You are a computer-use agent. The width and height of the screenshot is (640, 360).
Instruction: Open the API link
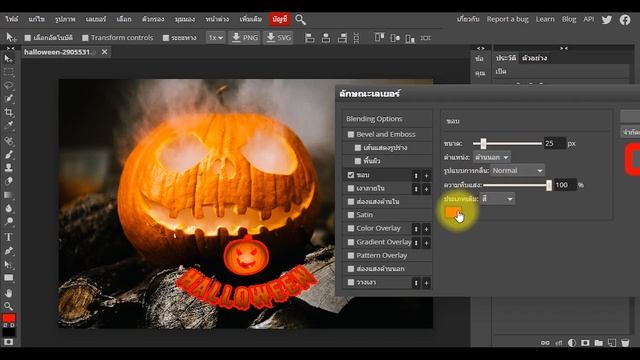click(589, 19)
